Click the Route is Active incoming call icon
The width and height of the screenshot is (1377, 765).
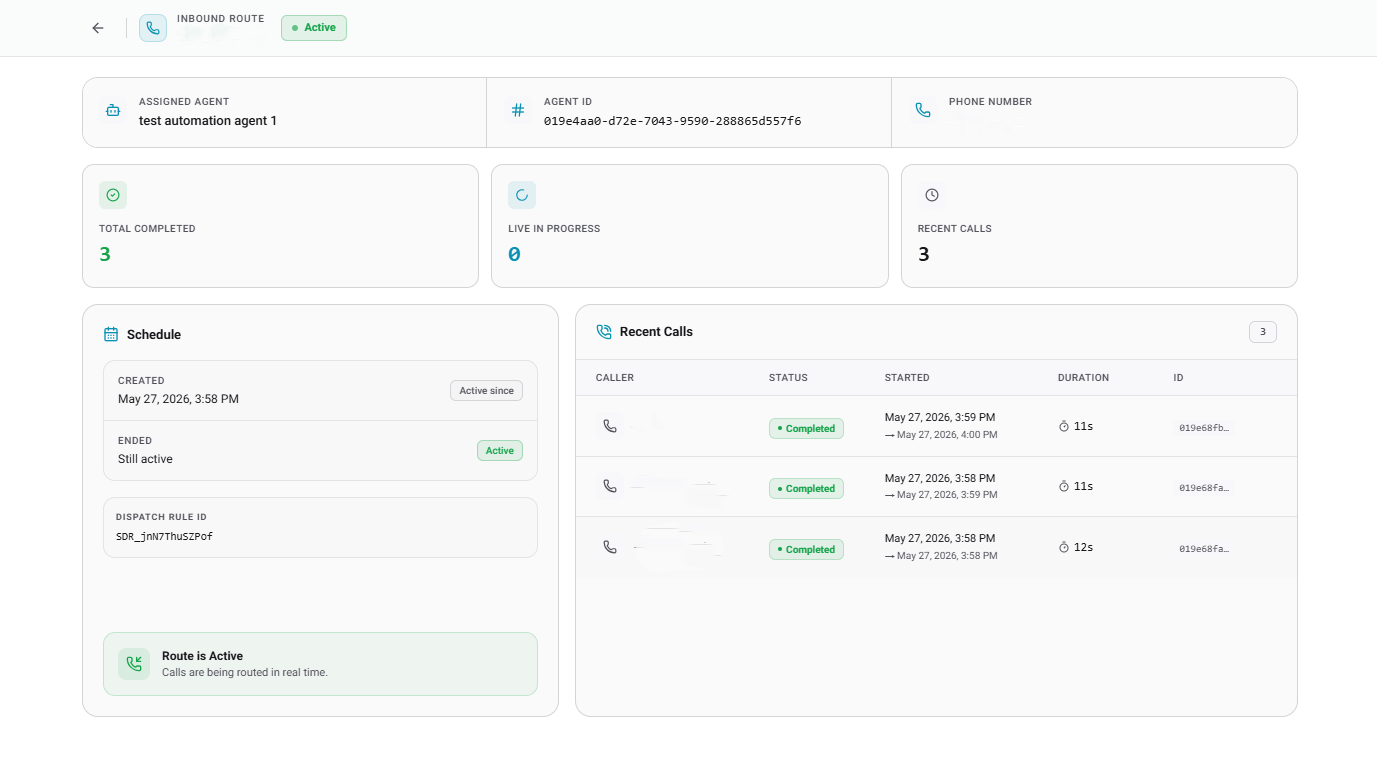[134, 664]
